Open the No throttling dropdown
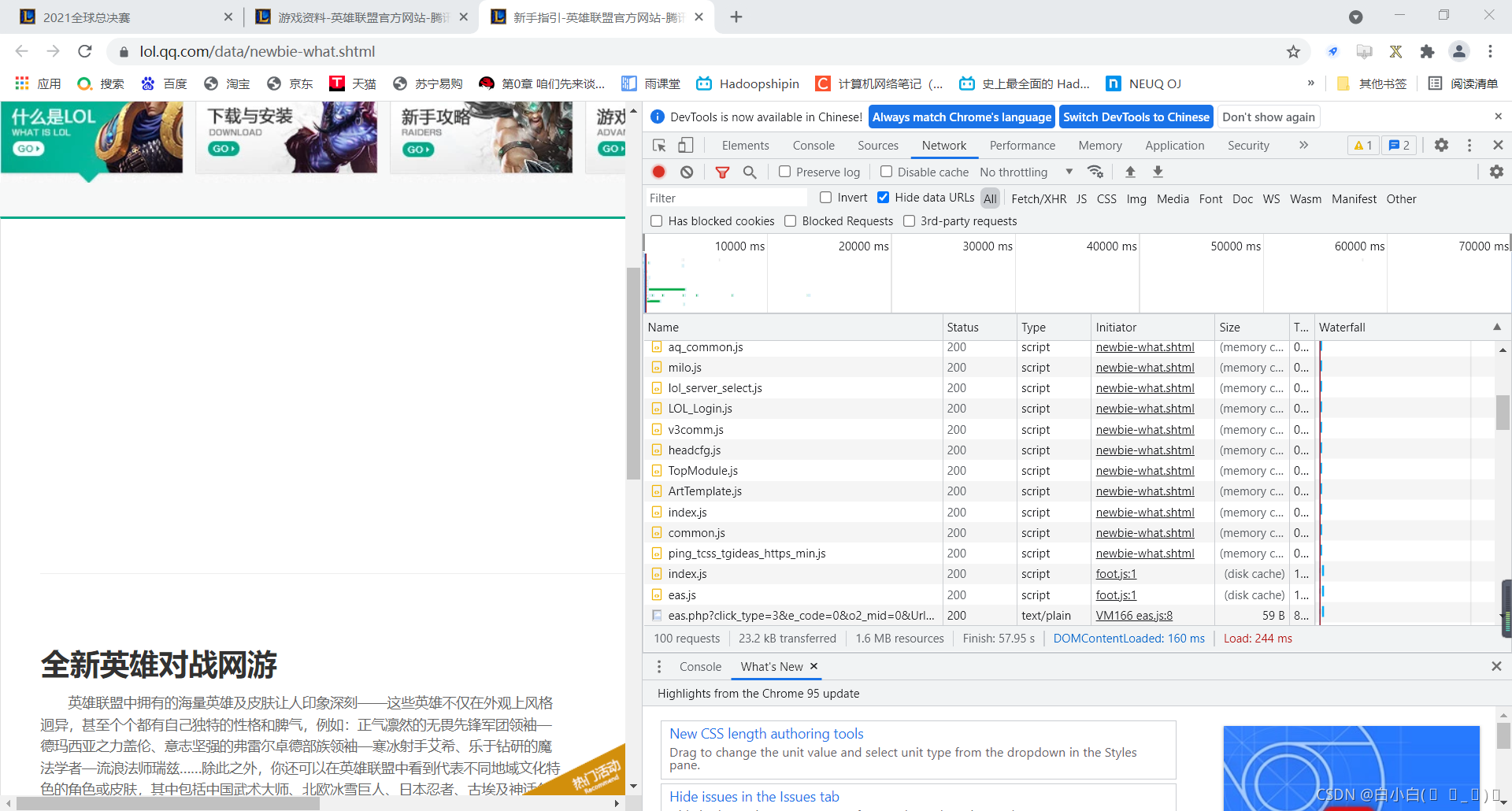Screen dimensions: 1512x811 click(1026, 172)
